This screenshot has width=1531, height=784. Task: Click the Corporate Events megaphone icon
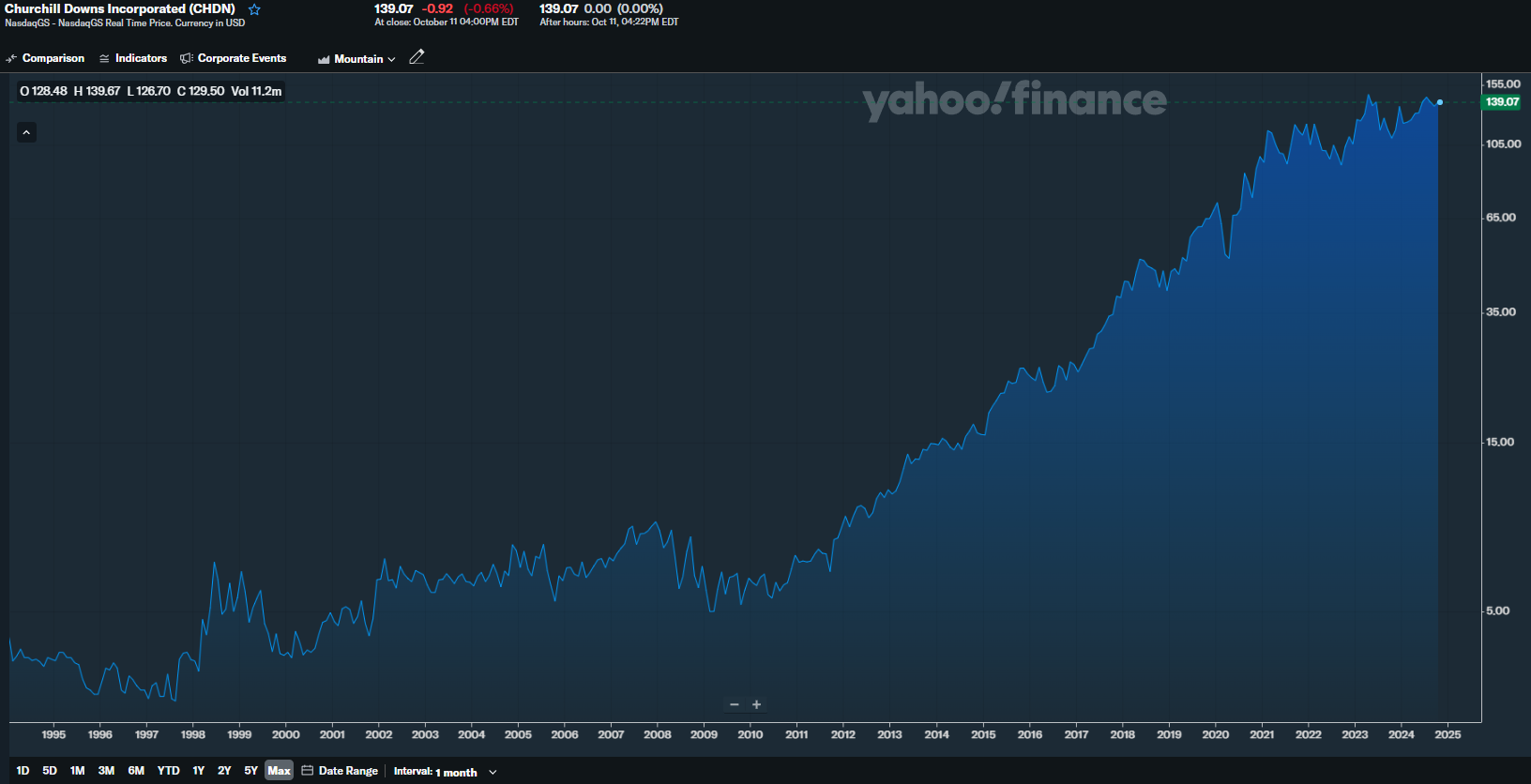click(187, 58)
